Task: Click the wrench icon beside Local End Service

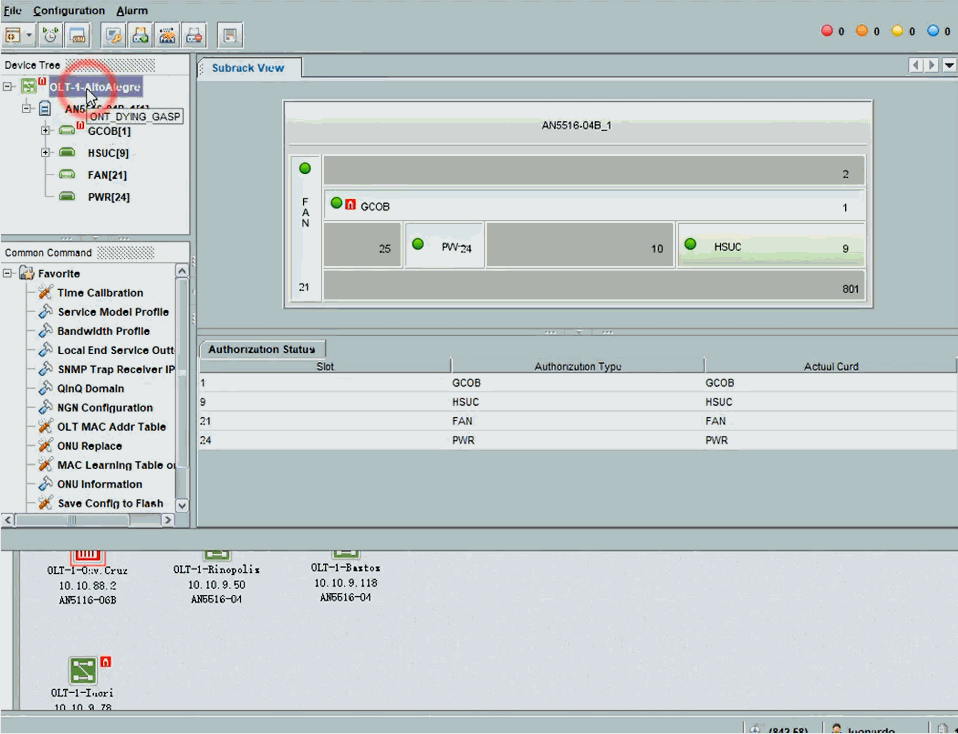Action: 45,350
